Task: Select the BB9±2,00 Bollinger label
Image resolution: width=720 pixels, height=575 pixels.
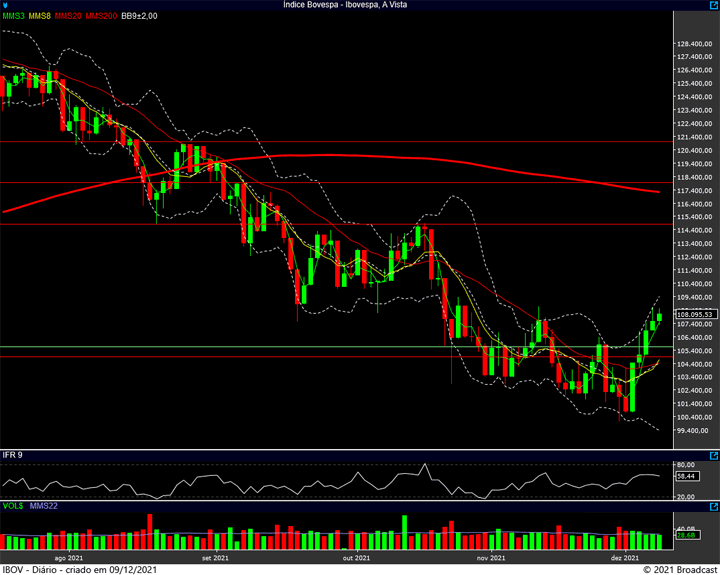Action: (139, 16)
